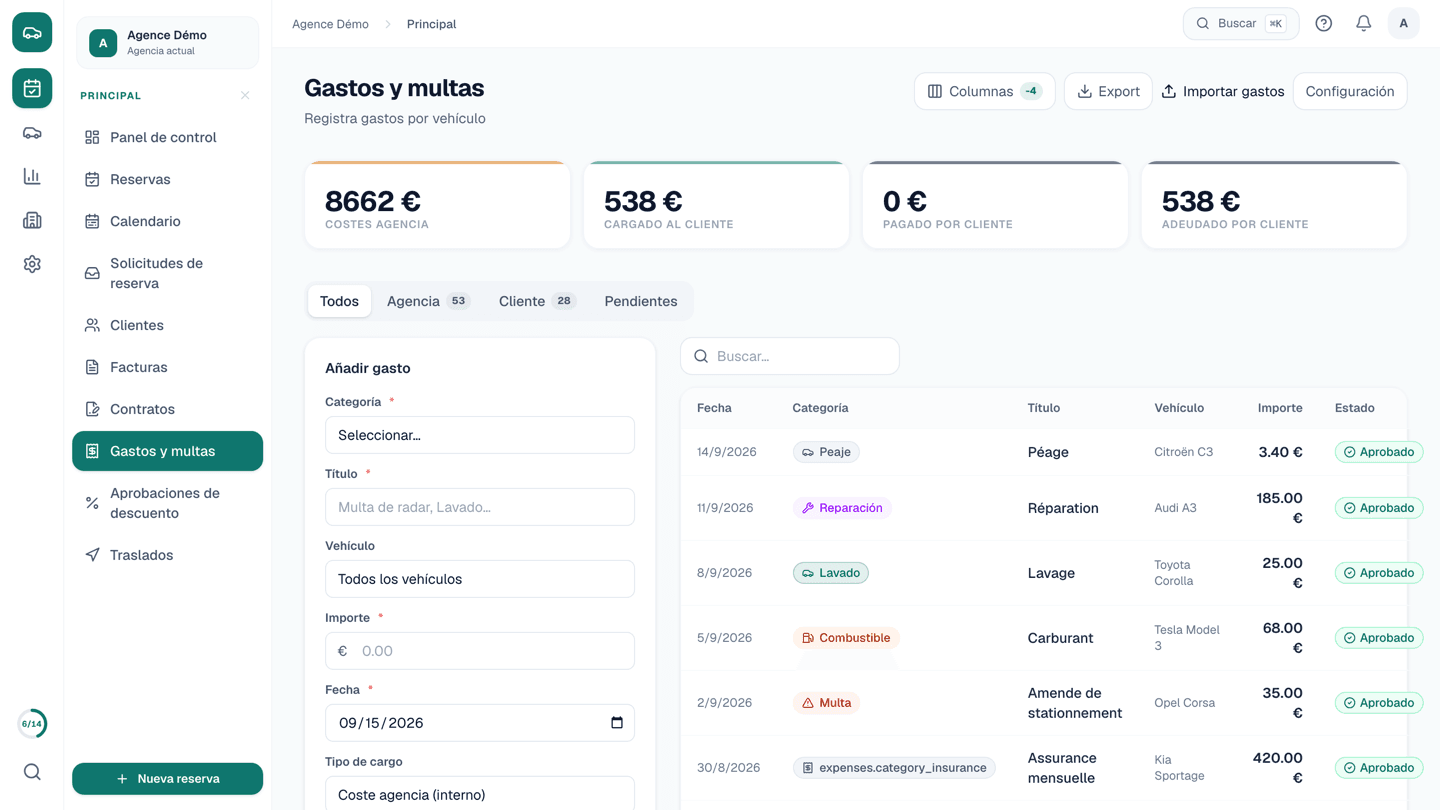The height and width of the screenshot is (810, 1440).
Task: Open the notifications bell icon
Action: (1363, 23)
